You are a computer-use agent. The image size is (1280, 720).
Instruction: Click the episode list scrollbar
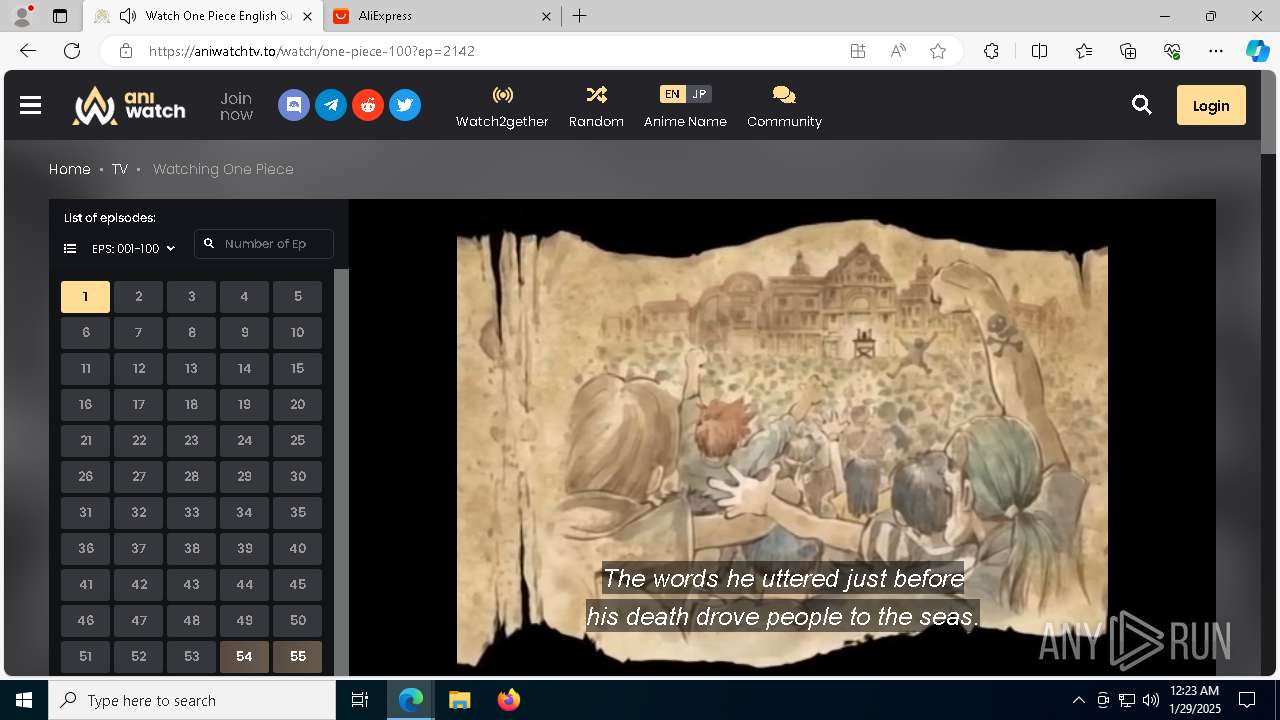341,472
